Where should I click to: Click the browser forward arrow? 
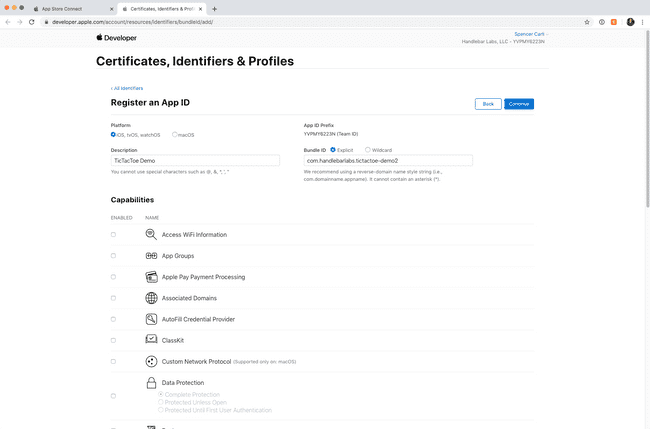tap(19, 22)
